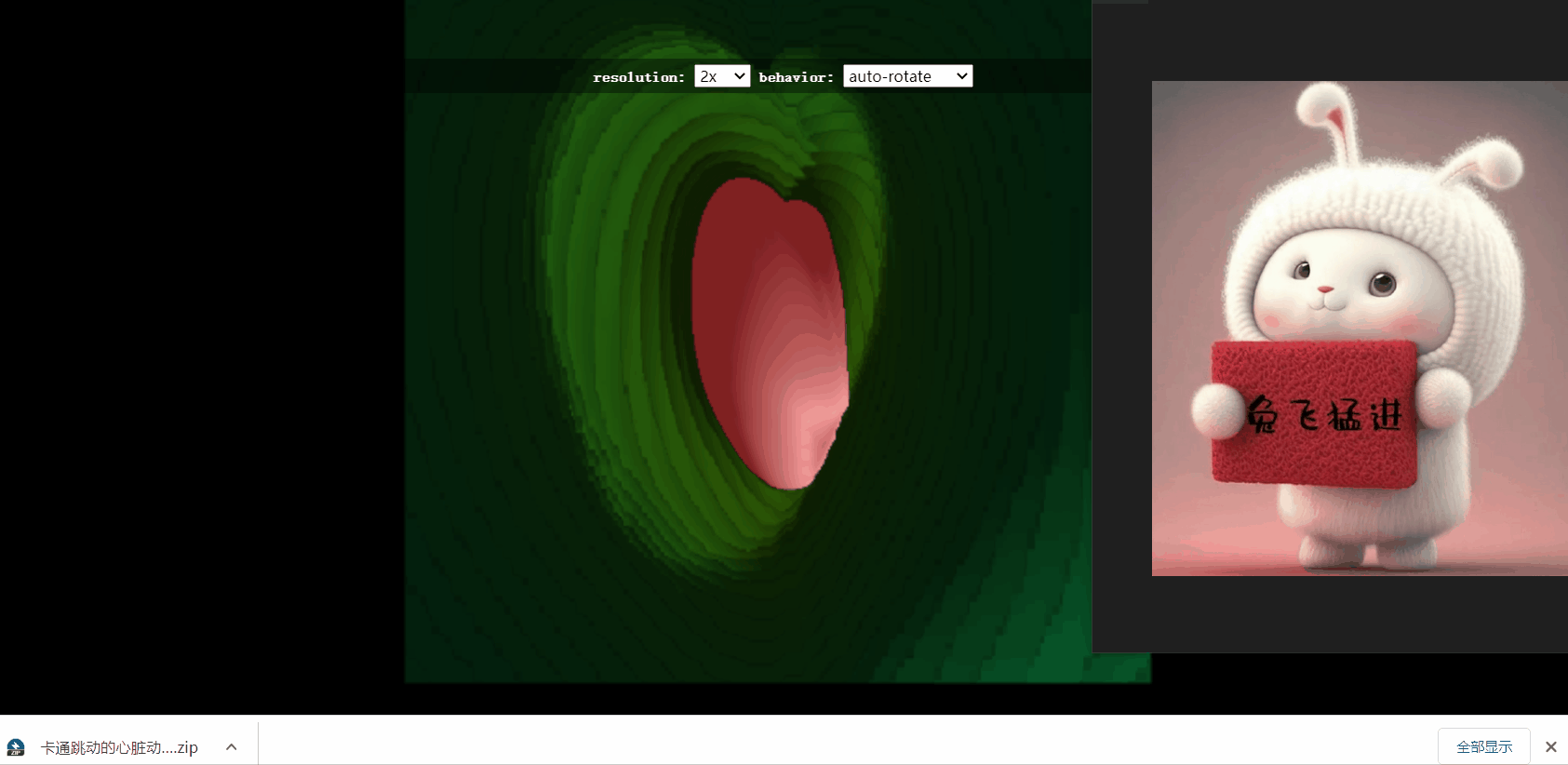1568x765 pixels.
Task: Open the resolution dropdown showing 2x
Action: pyautogui.click(x=722, y=76)
